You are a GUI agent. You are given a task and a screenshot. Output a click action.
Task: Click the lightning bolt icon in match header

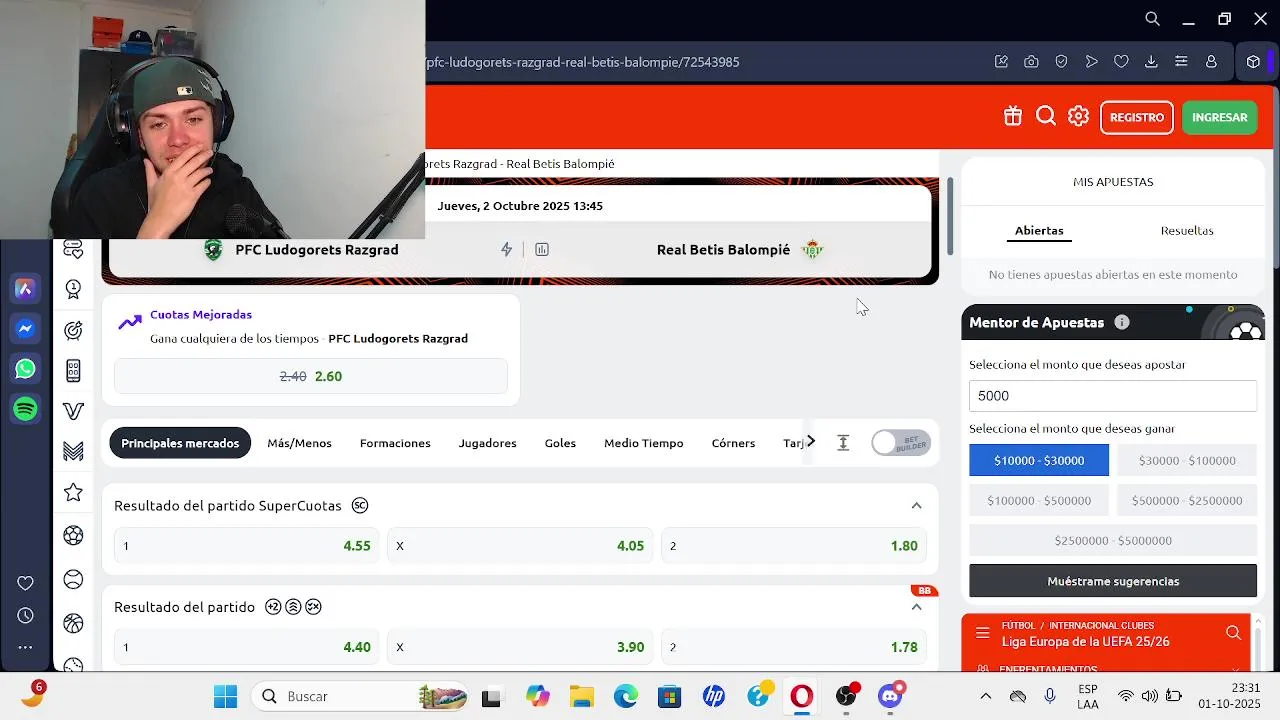click(x=506, y=250)
